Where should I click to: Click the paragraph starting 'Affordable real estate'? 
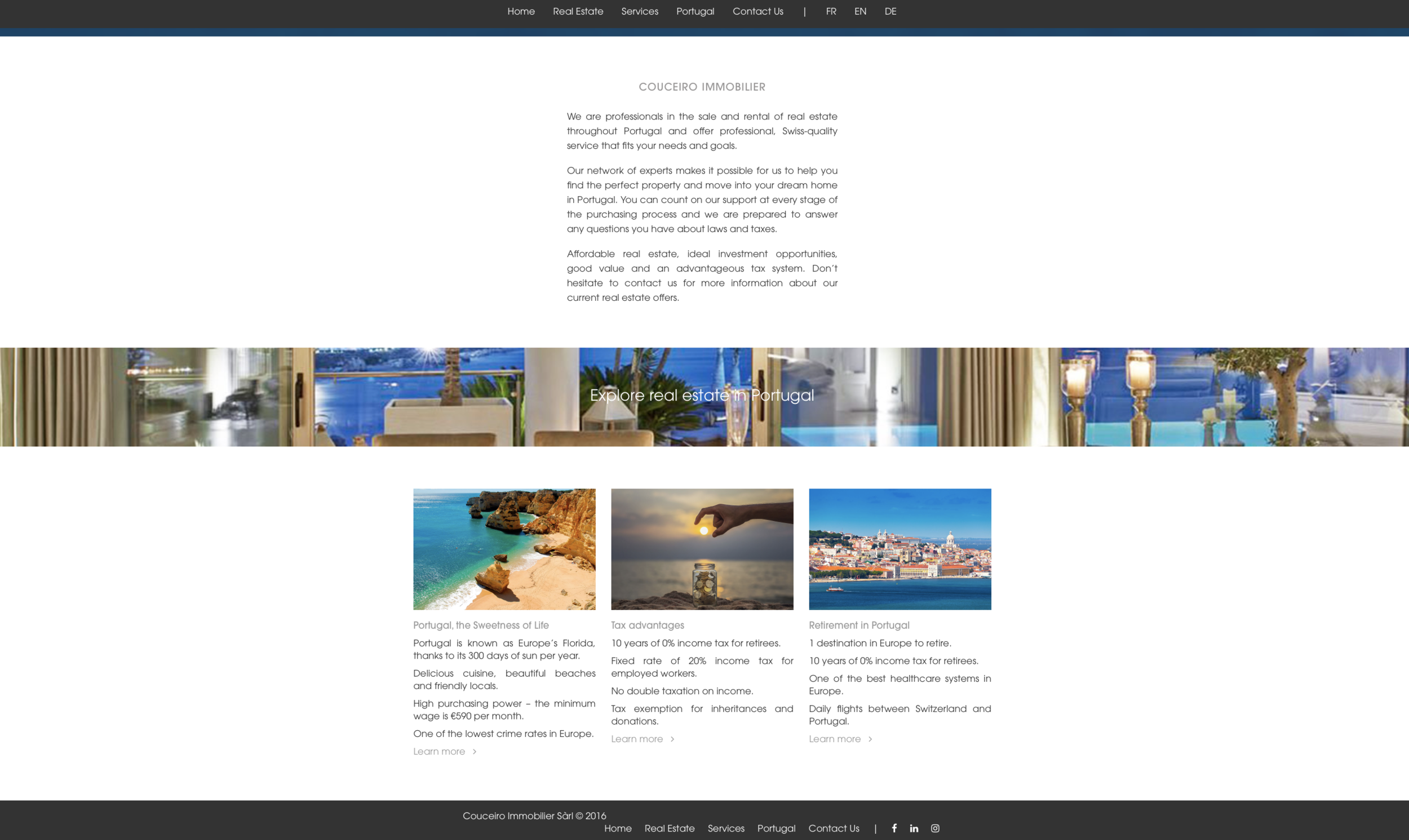(702, 275)
